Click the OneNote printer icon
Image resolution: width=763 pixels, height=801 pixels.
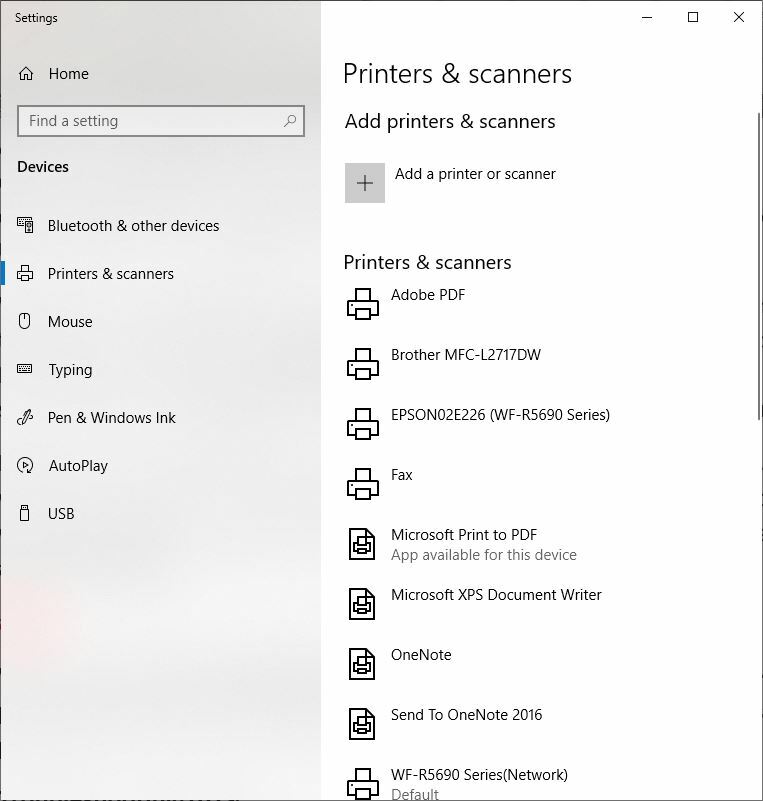tap(362, 664)
